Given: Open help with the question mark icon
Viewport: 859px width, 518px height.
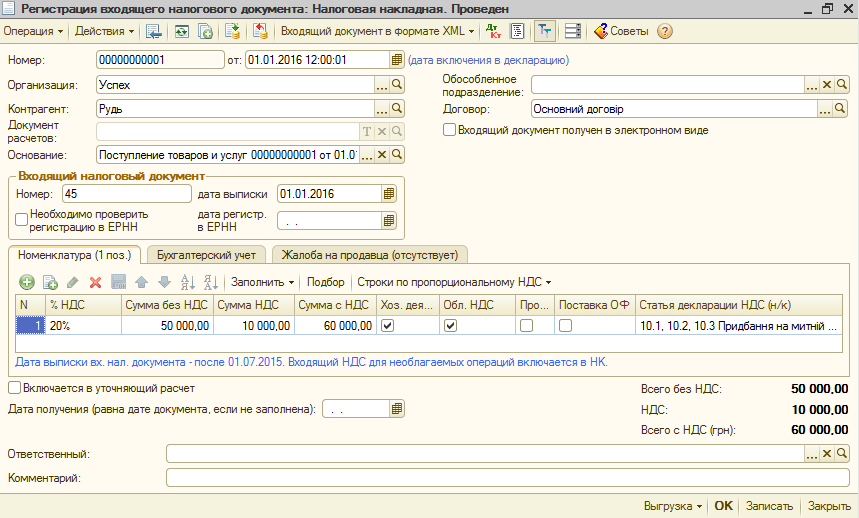Looking at the screenshot, I should click(x=665, y=31).
